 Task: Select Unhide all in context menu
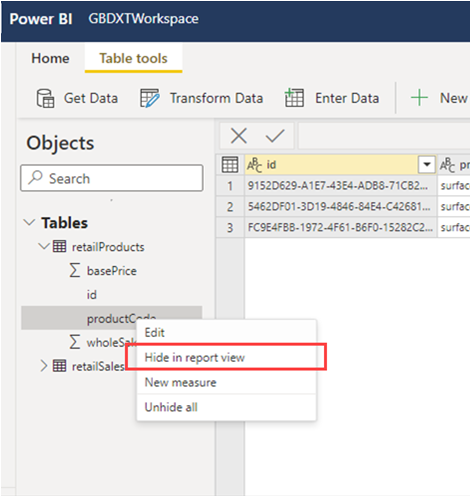click(x=226, y=407)
